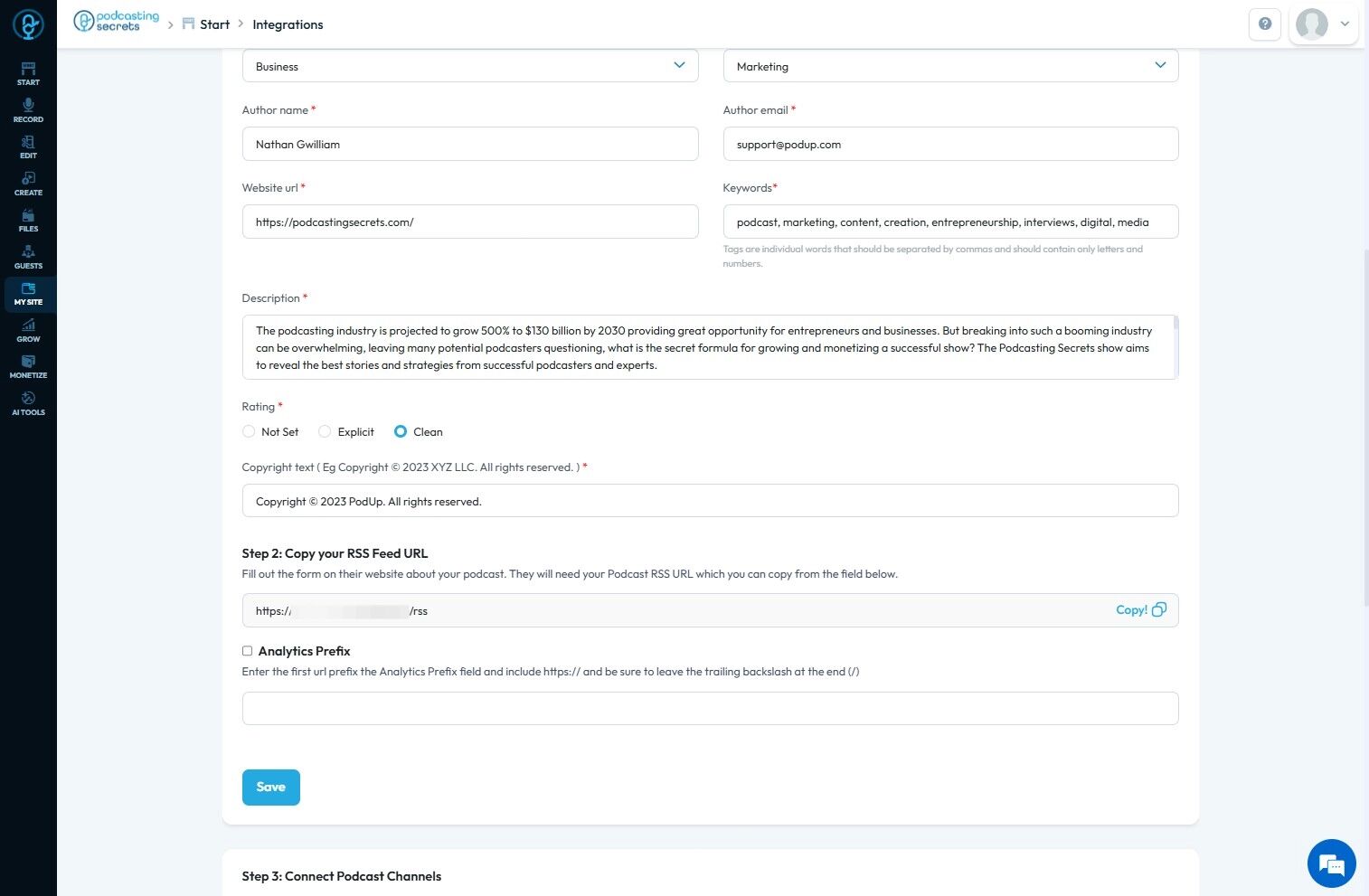Open the user profile avatar menu
This screenshot has height=896, width=1369.
(1322, 24)
